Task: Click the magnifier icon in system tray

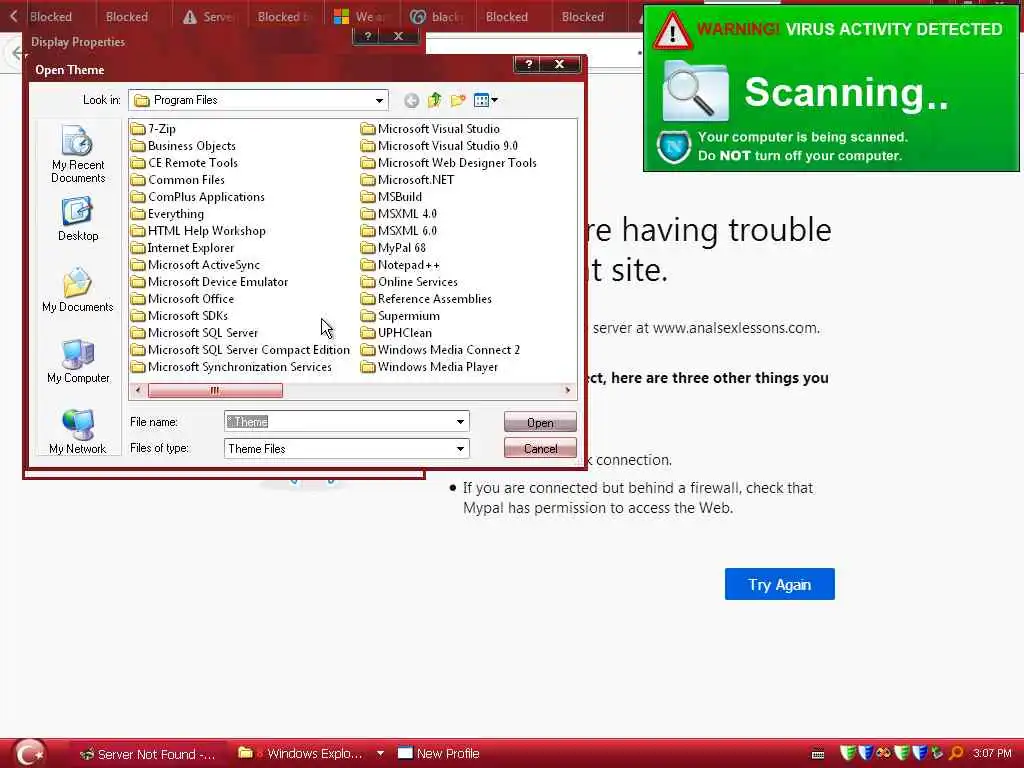Action: pyautogui.click(x=956, y=754)
